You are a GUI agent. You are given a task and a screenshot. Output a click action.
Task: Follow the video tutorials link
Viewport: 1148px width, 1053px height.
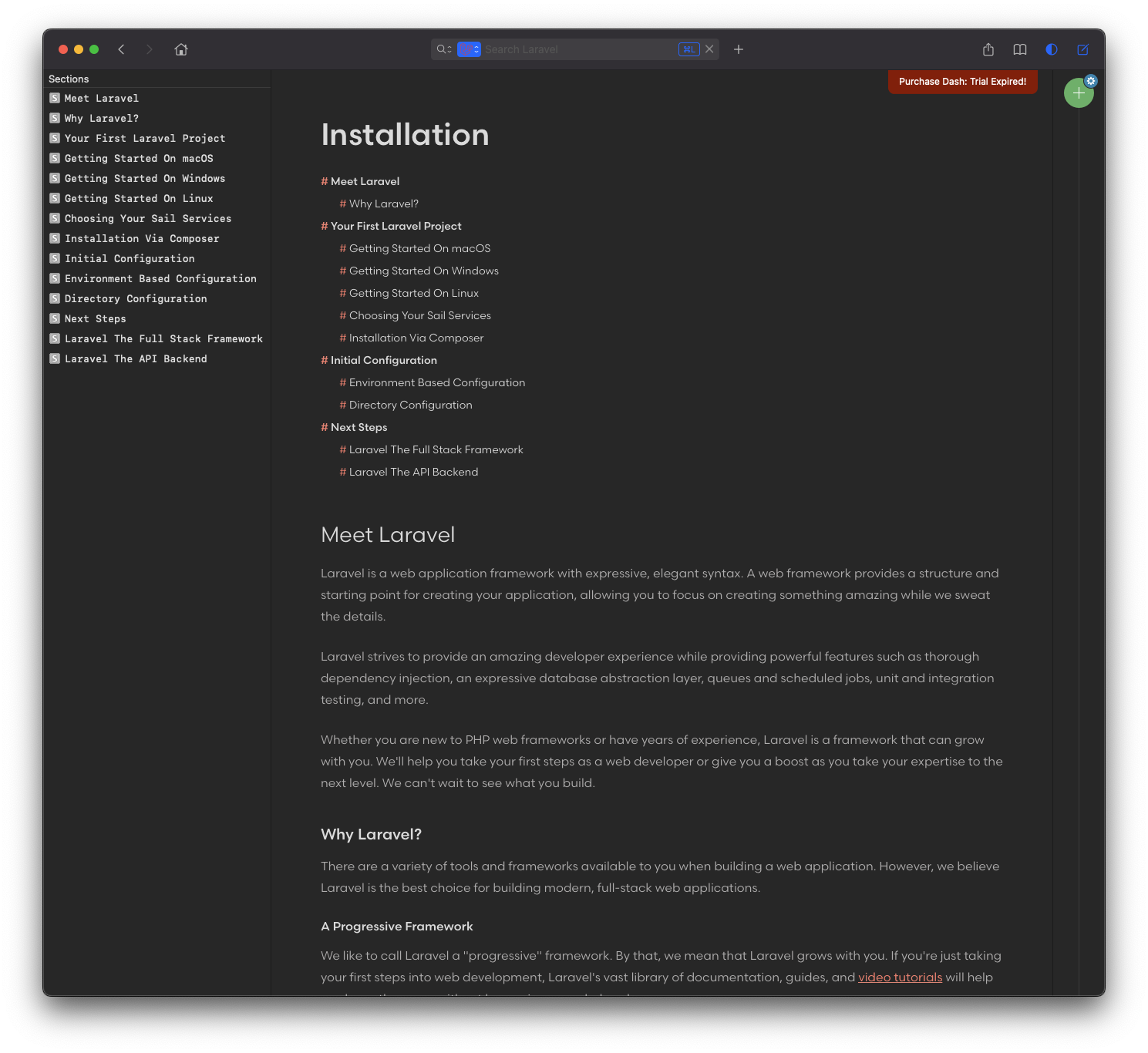point(900,977)
